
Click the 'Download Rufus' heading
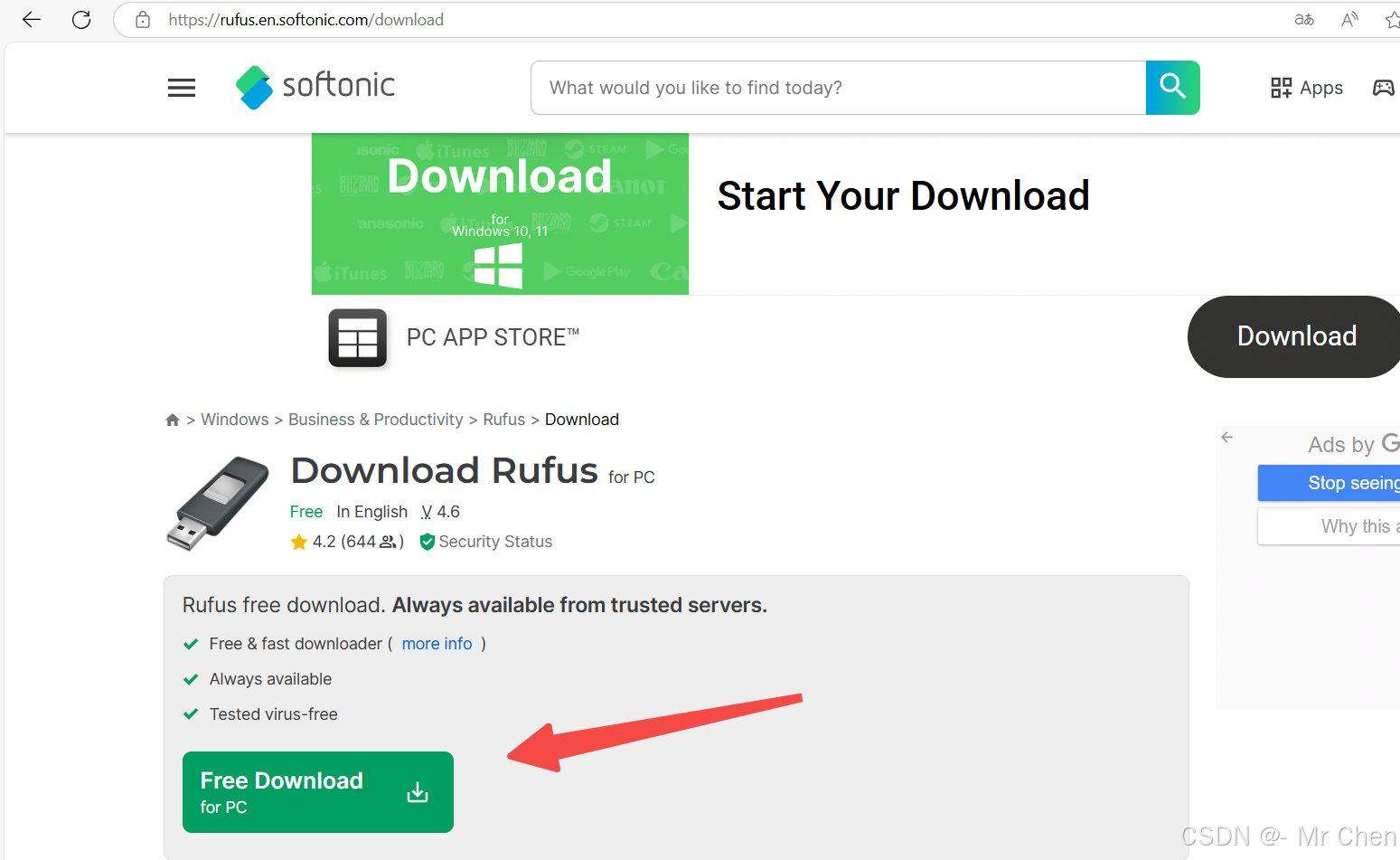[x=445, y=471]
